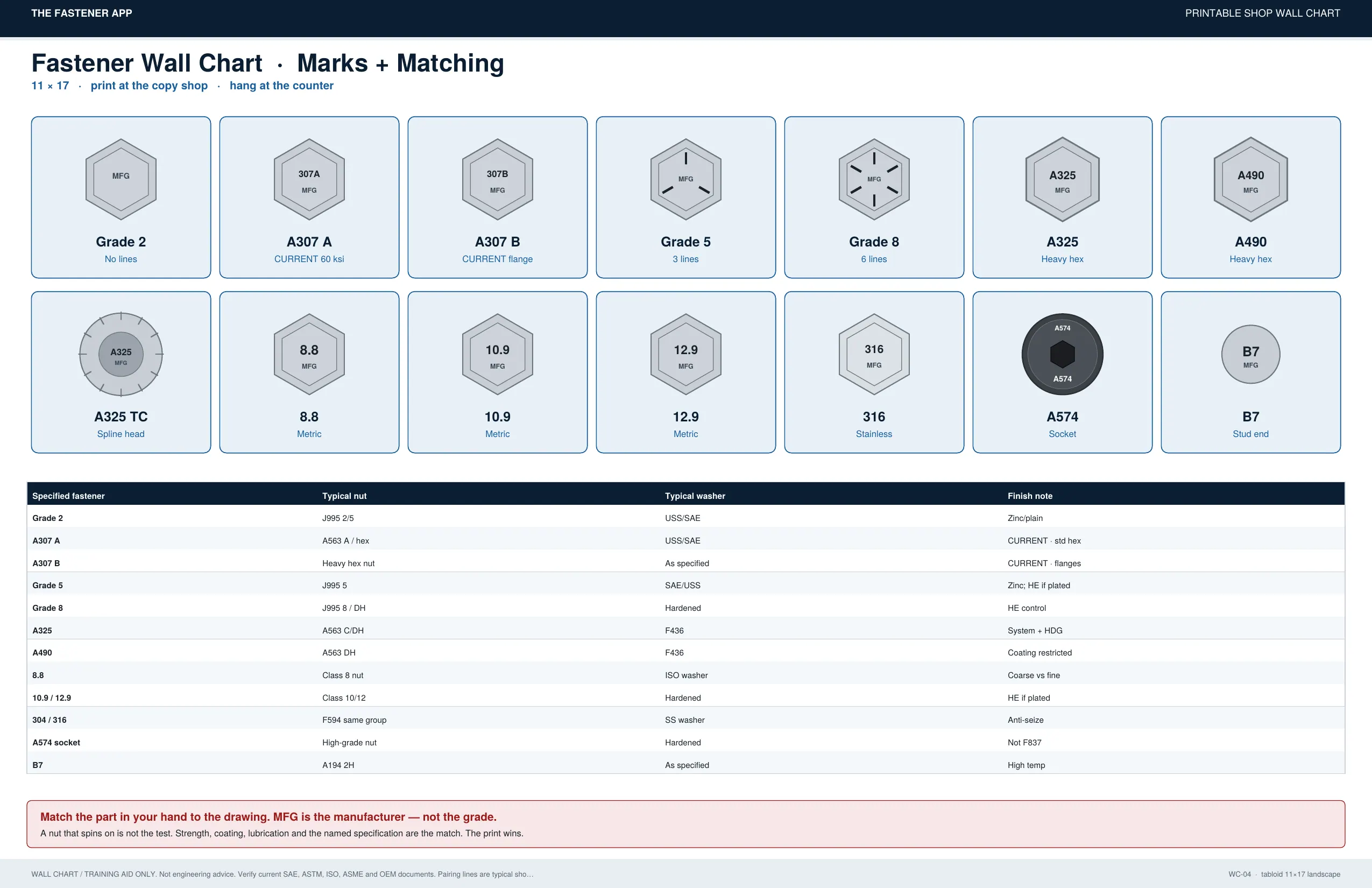Click the red MFG manufacturer warning banner
The image size is (1372, 888).
(685, 824)
